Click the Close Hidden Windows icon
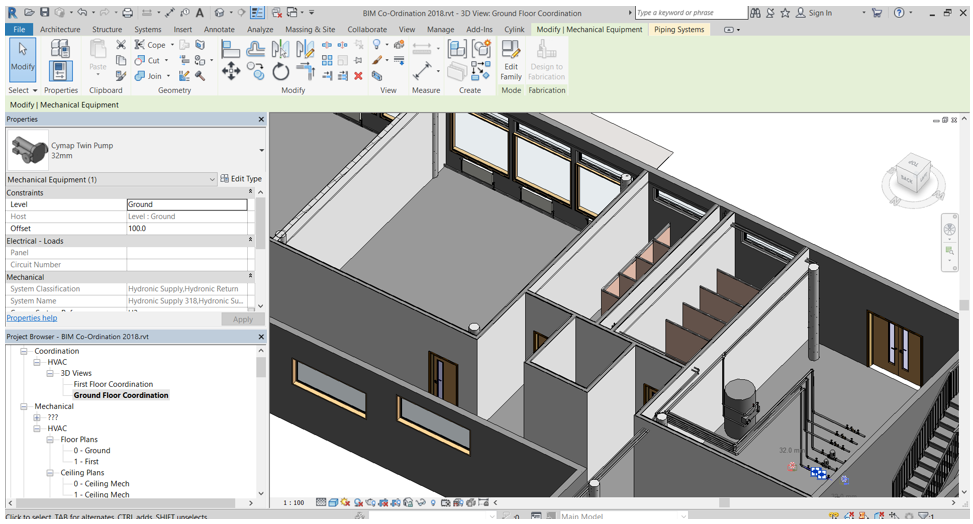This screenshot has width=973, height=524. point(277,12)
